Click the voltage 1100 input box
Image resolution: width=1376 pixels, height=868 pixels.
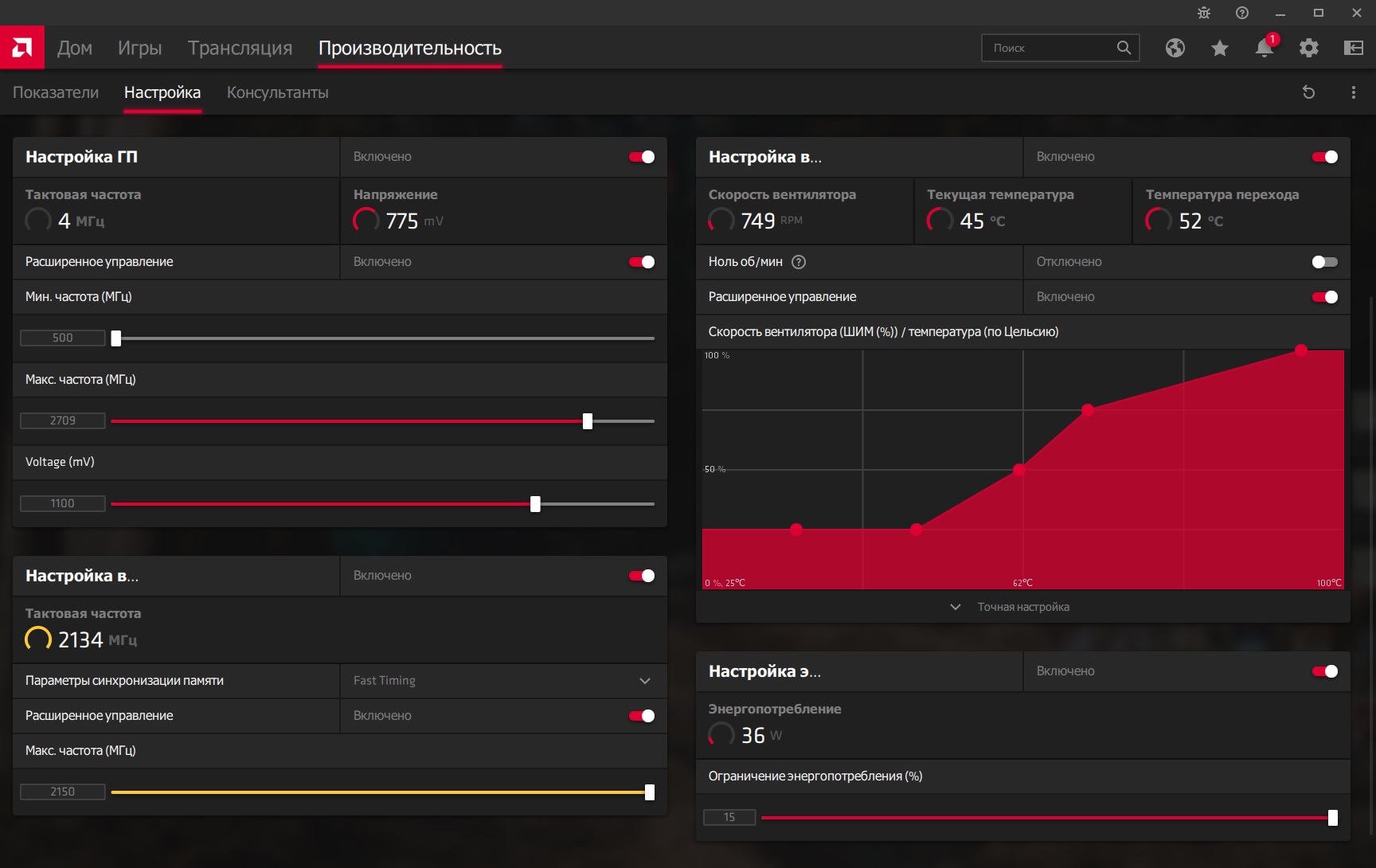[63, 504]
